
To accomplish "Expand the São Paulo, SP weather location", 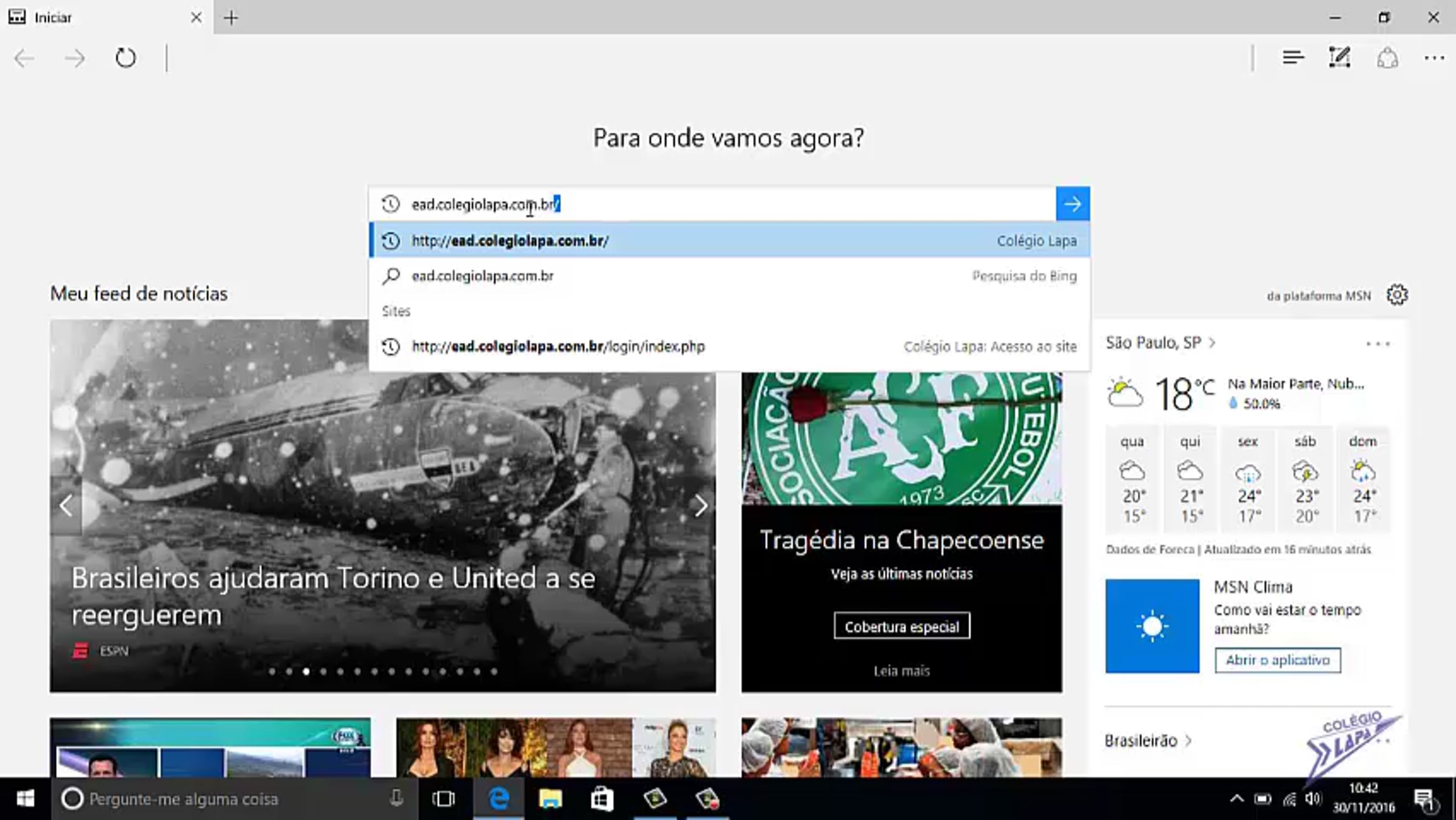I will (x=1160, y=343).
